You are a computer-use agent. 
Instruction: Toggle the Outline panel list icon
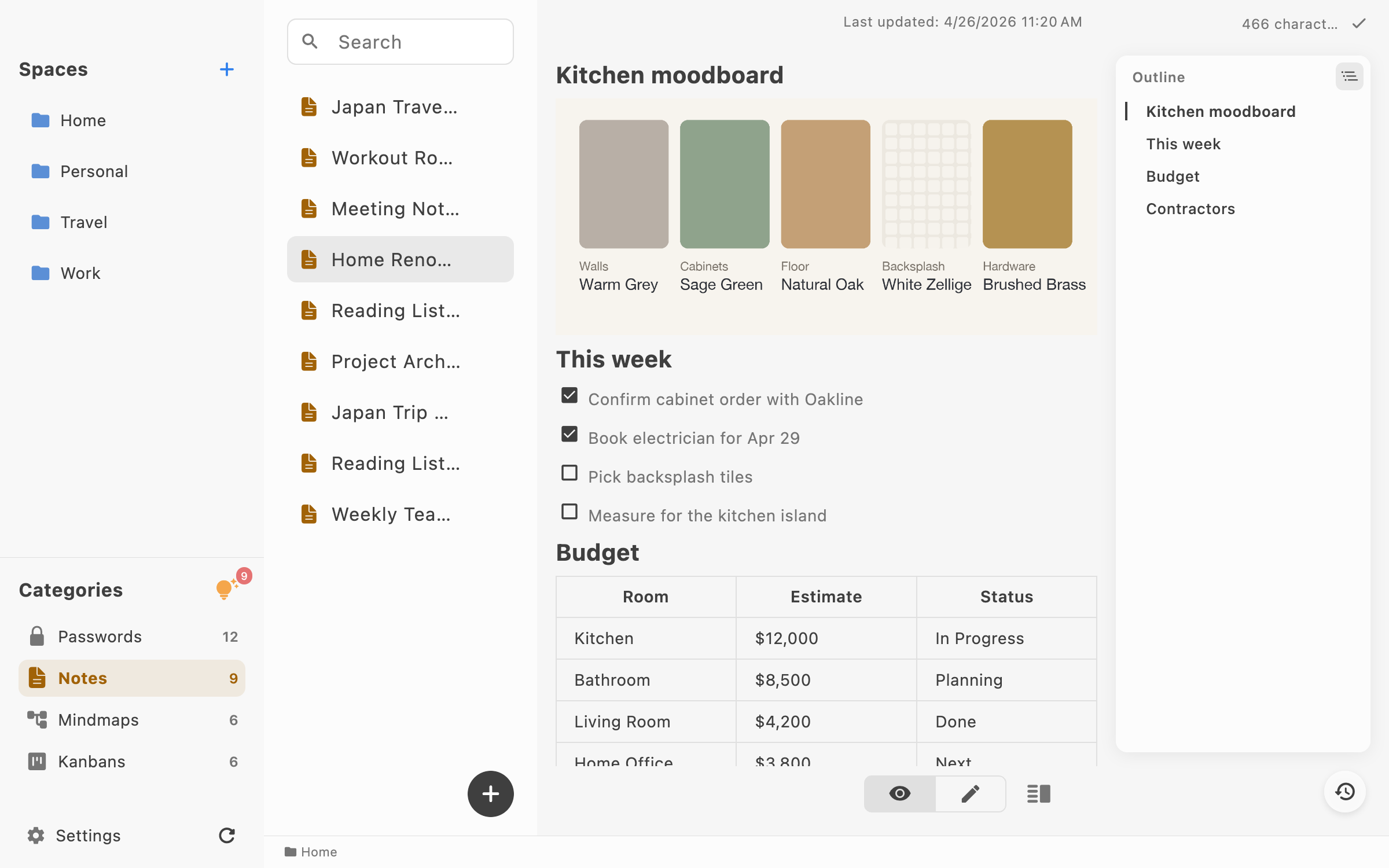1349,76
